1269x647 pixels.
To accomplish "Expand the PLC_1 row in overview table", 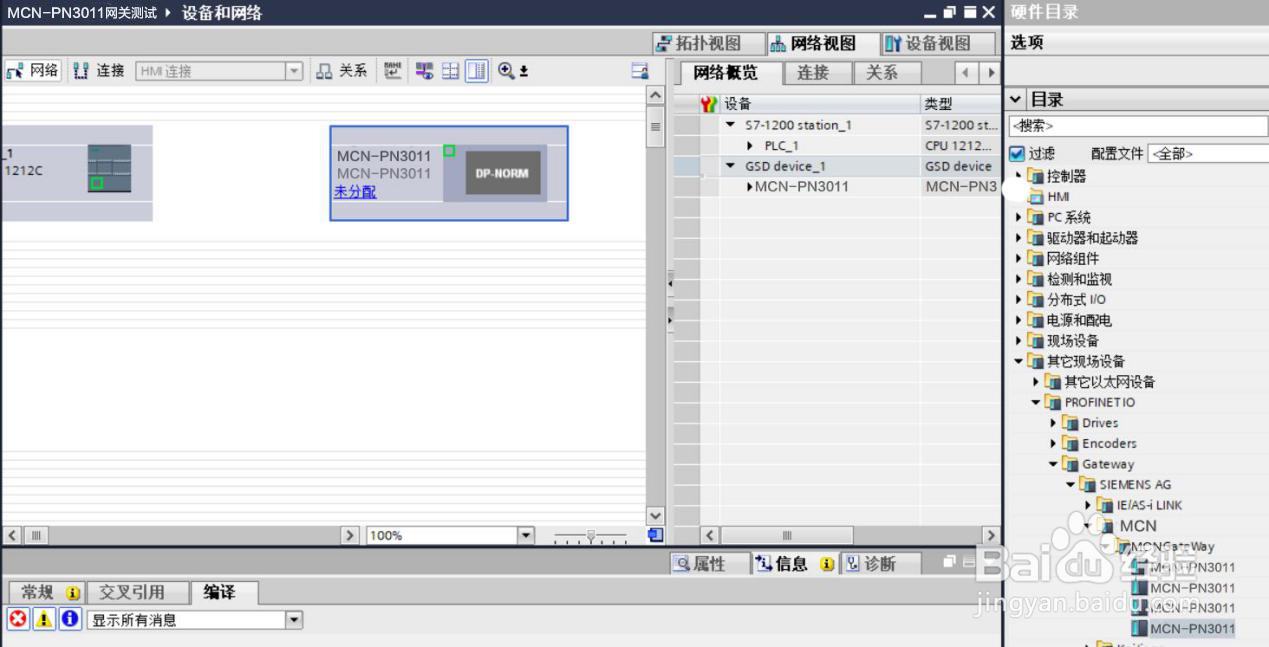I will coord(751,146).
